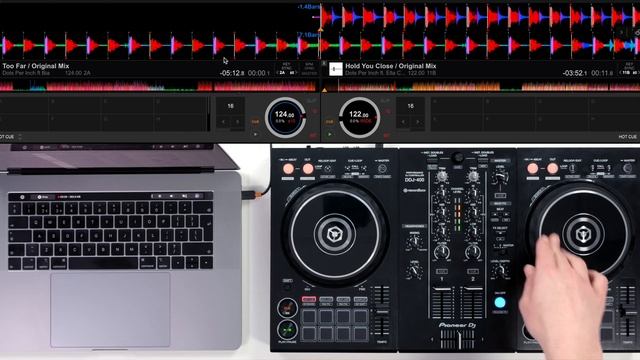Click the channel 1 TRIM knob
Viewport: 640px width, 360px height.
[442, 176]
